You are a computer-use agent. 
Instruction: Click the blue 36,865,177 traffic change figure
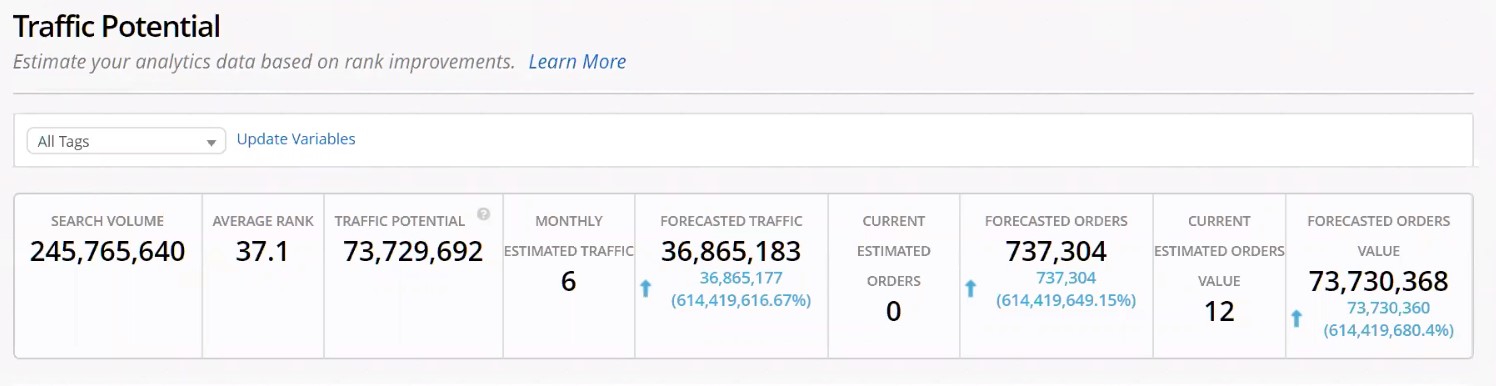click(x=741, y=278)
